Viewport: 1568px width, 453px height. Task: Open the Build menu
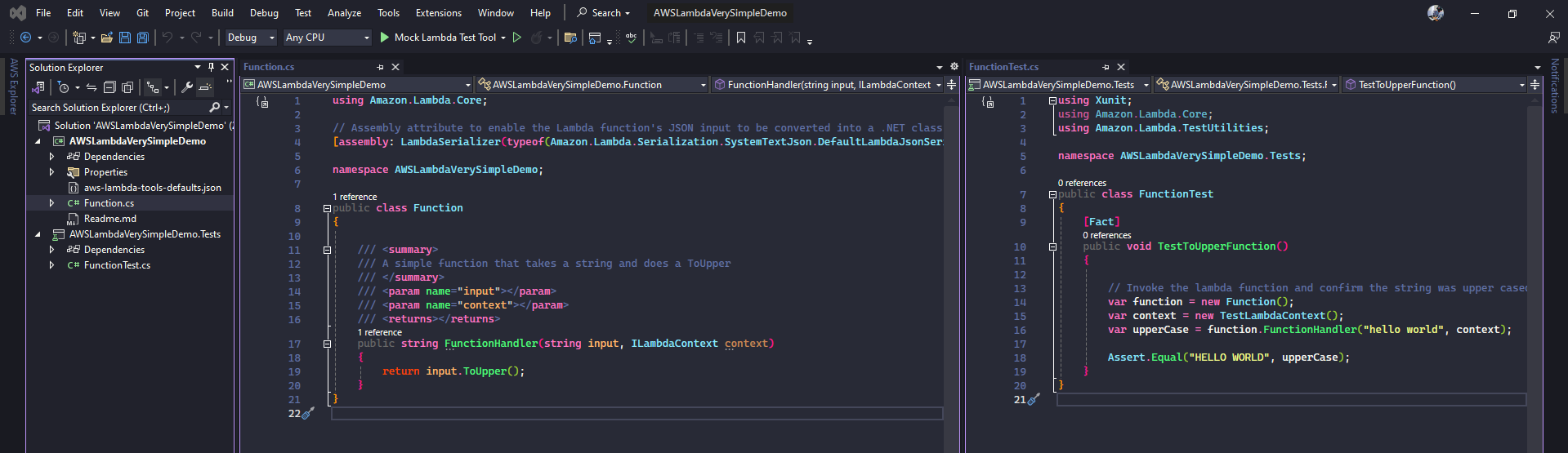point(222,13)
